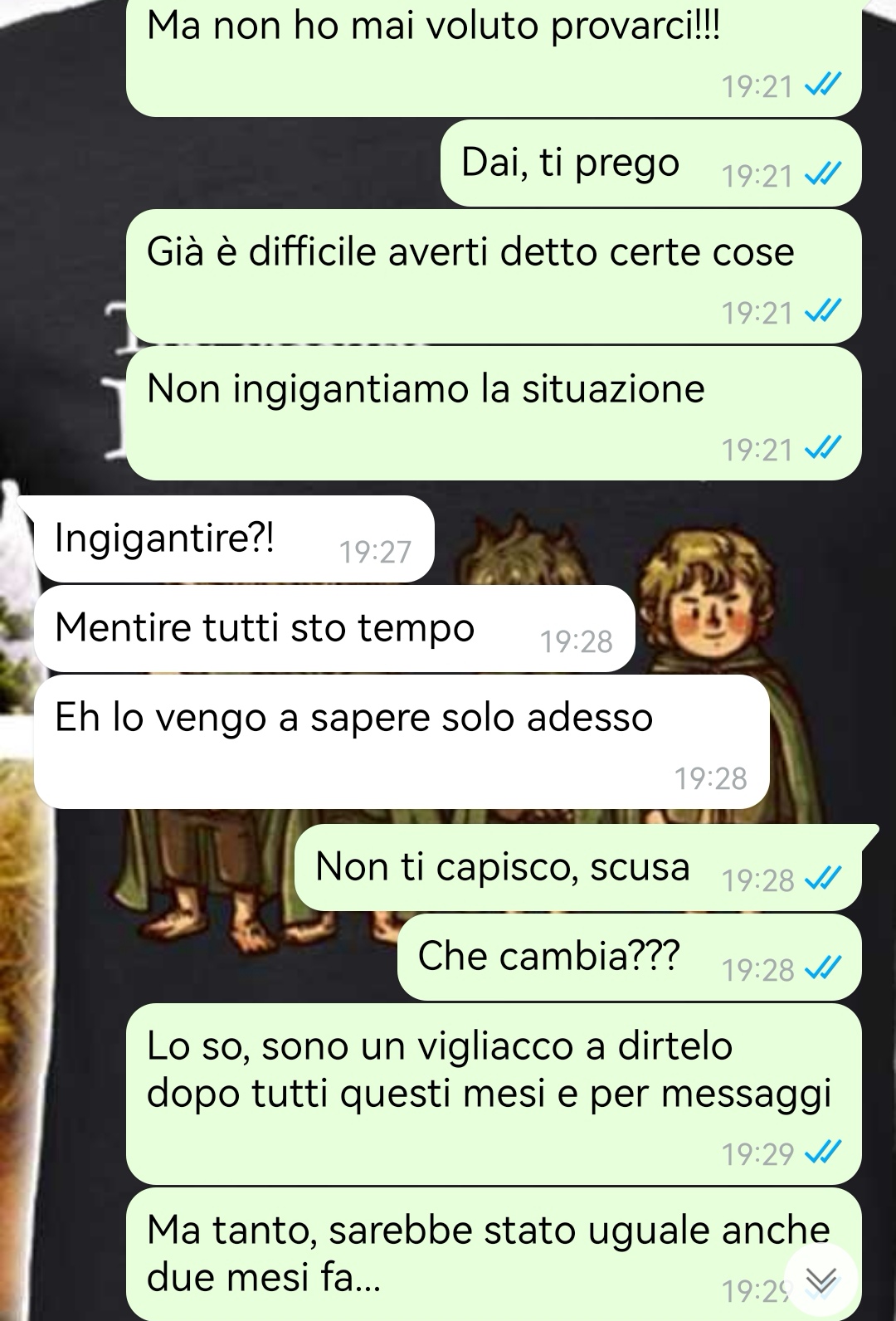Tap the blue ticks on 'Che cambia???' message
The height and width of the screenshot is (1321, 896).
(x=824, y=968)
